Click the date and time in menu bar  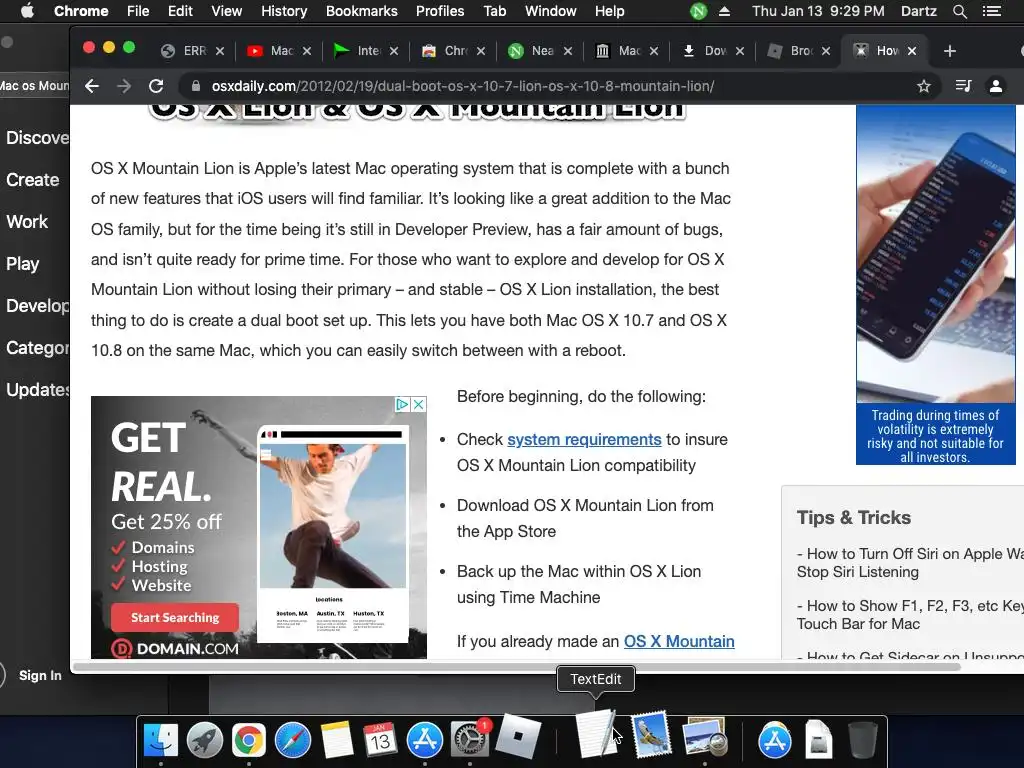pyautogui.click(x=818, y=11)
